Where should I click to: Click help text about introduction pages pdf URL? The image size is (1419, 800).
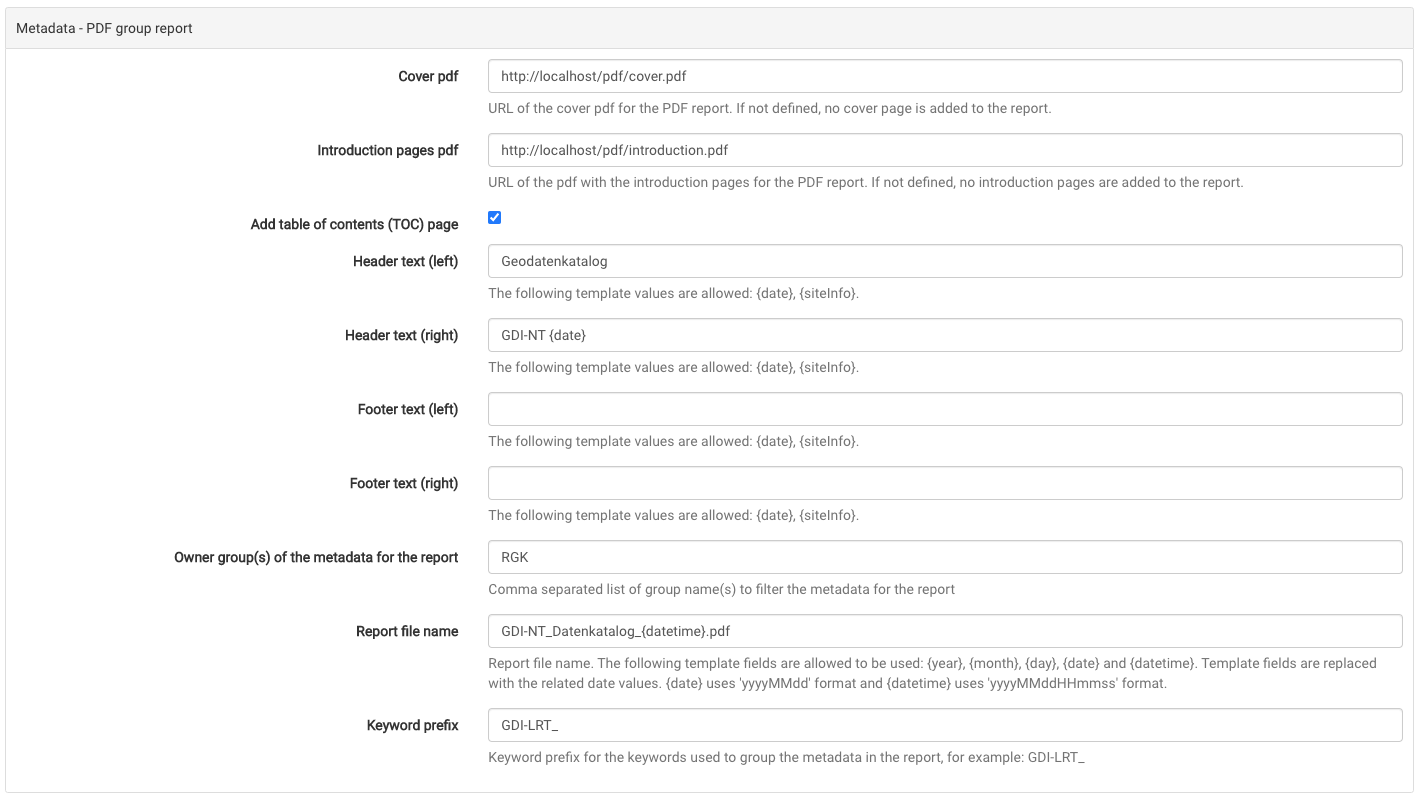(x=866, y=182)
